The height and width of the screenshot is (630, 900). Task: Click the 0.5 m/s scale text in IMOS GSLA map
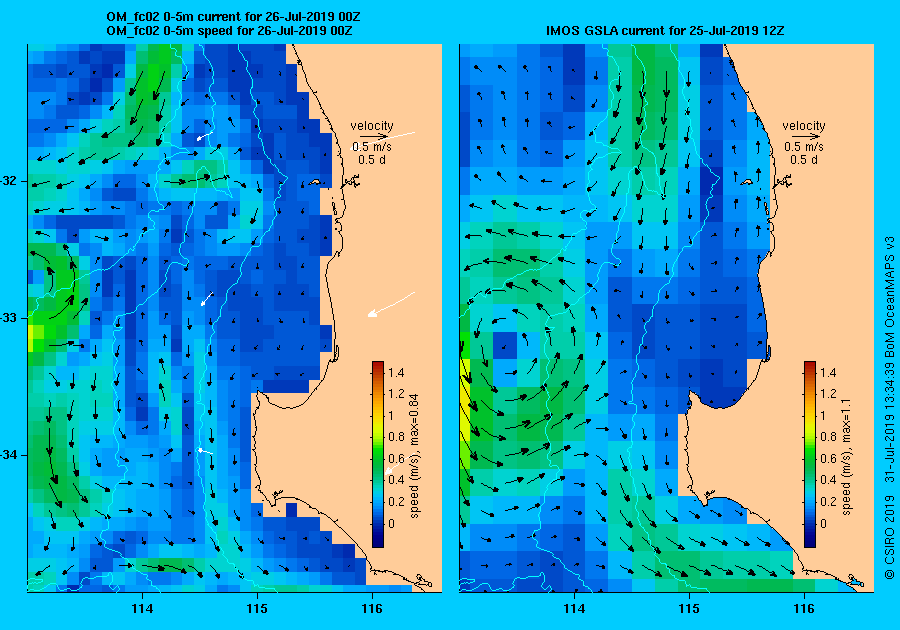804,147
